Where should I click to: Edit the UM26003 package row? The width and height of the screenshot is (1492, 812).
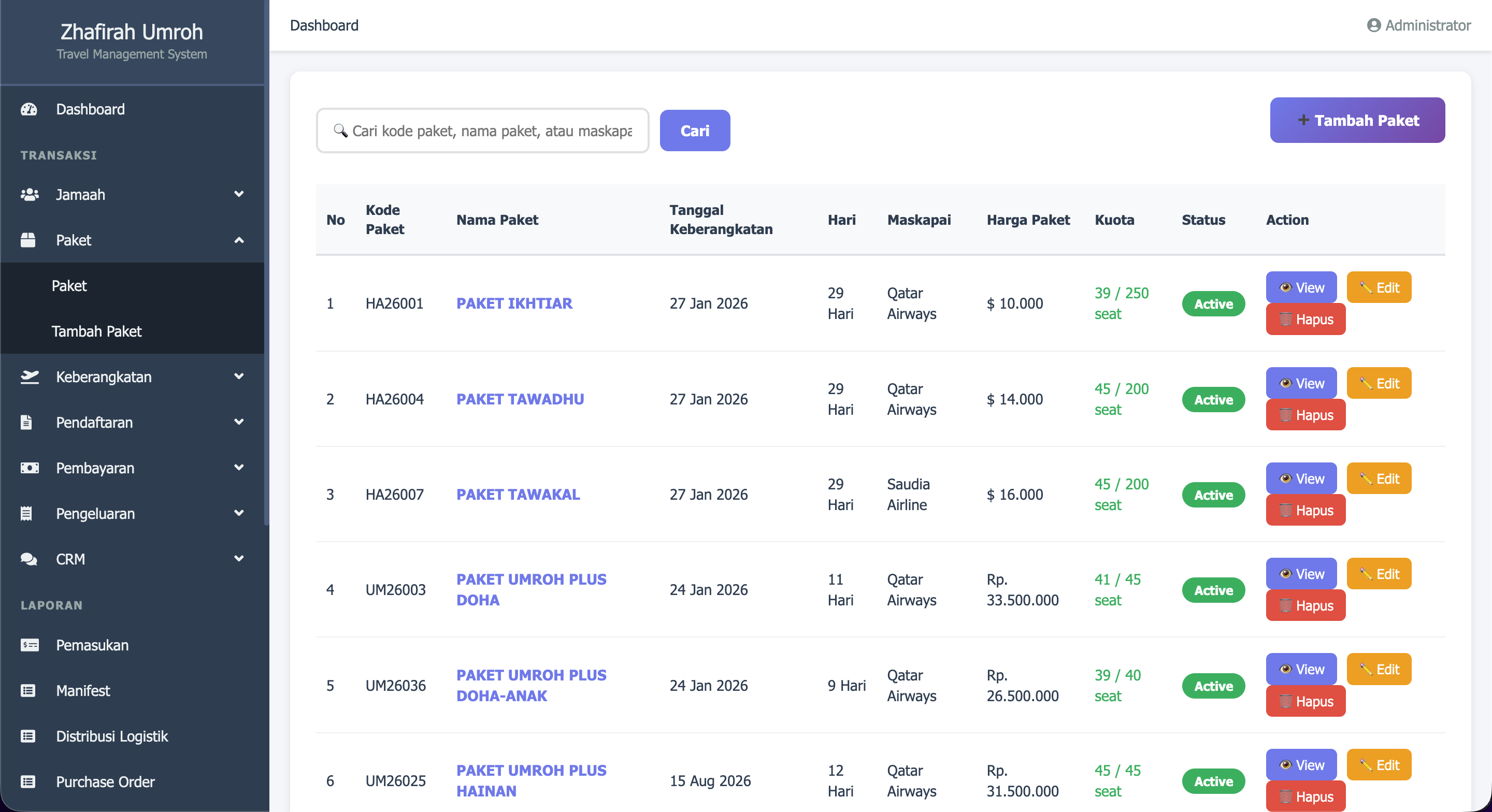(x=1379, y=573)
